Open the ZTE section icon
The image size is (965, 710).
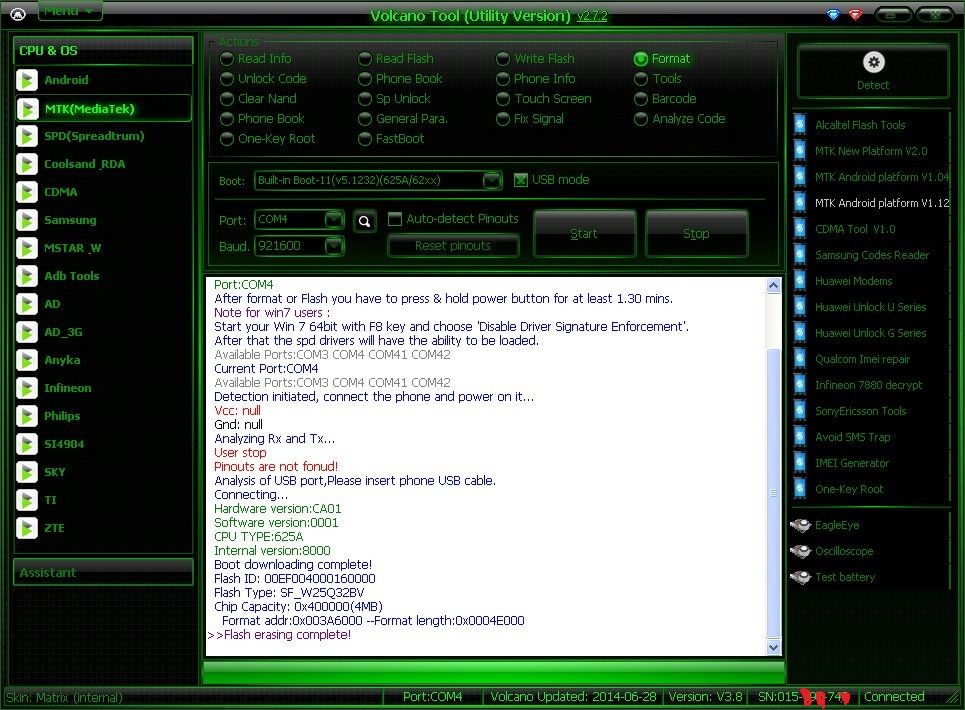coord(26,528)
